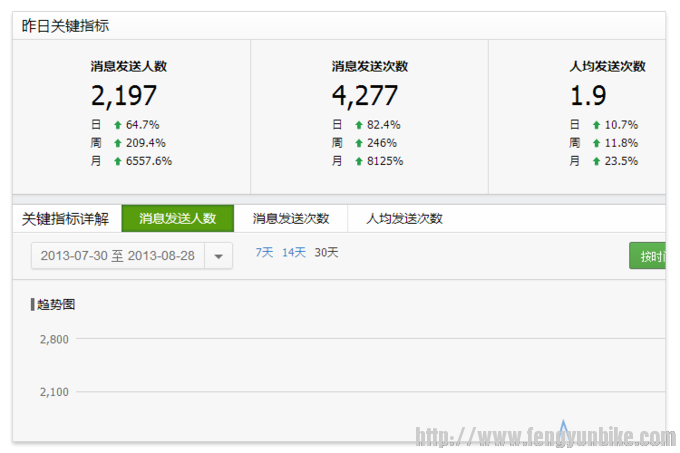Click daily up arrow beside 10.7%
Screen dimensions: 680x453
coord(597,125)
